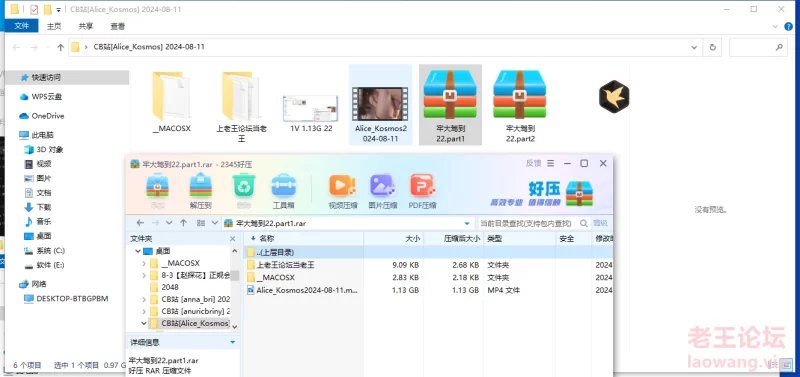Viewport: 800px width, 377px height.
Task: Select the 牢大驾到22.part2 archive in Explorer
Action: (x=520, y=105)
